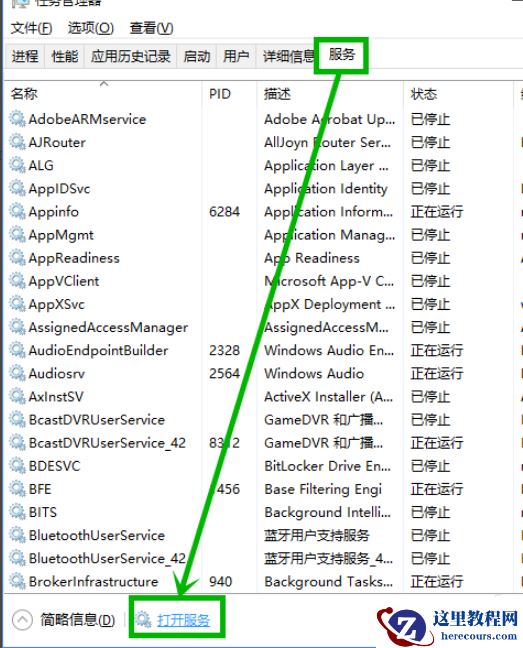The height and width of the screenshot is (648, 523).
Task: Sort by the 名称 column header
Action: click(24, 94)
